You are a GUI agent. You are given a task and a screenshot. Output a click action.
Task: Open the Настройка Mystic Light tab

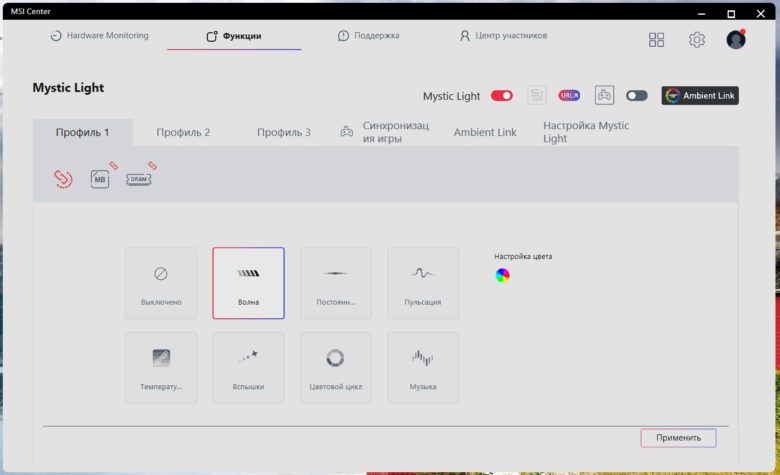[586, 132]
